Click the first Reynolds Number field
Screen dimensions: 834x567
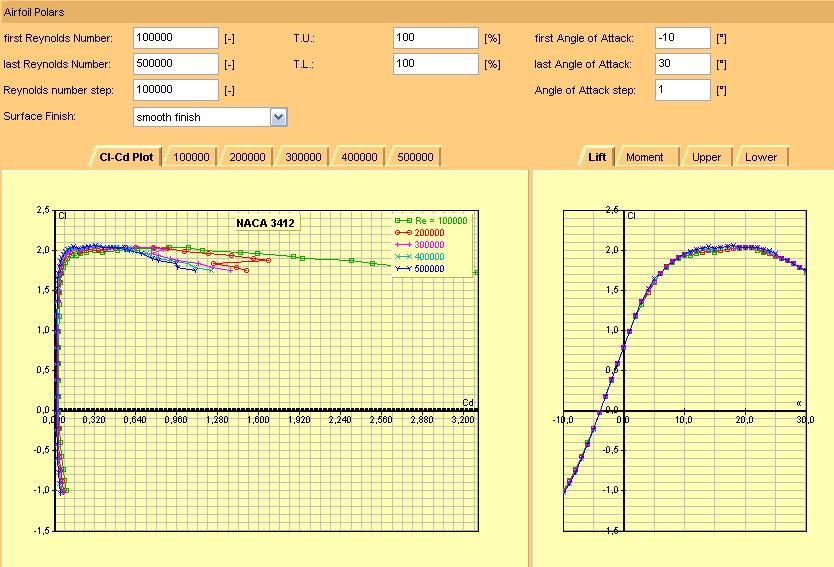[175, 38]
